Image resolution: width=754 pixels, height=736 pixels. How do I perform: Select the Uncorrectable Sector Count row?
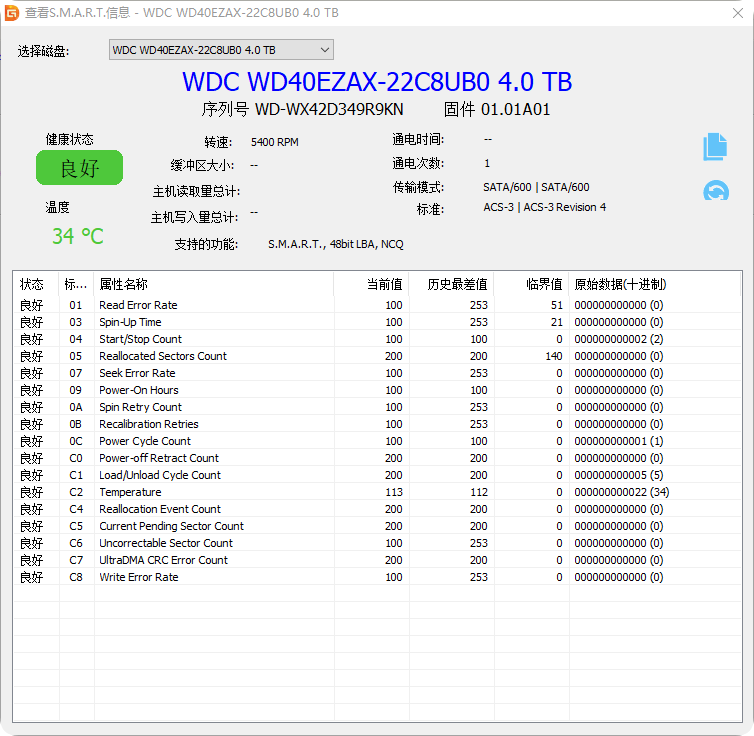[377, 543]
